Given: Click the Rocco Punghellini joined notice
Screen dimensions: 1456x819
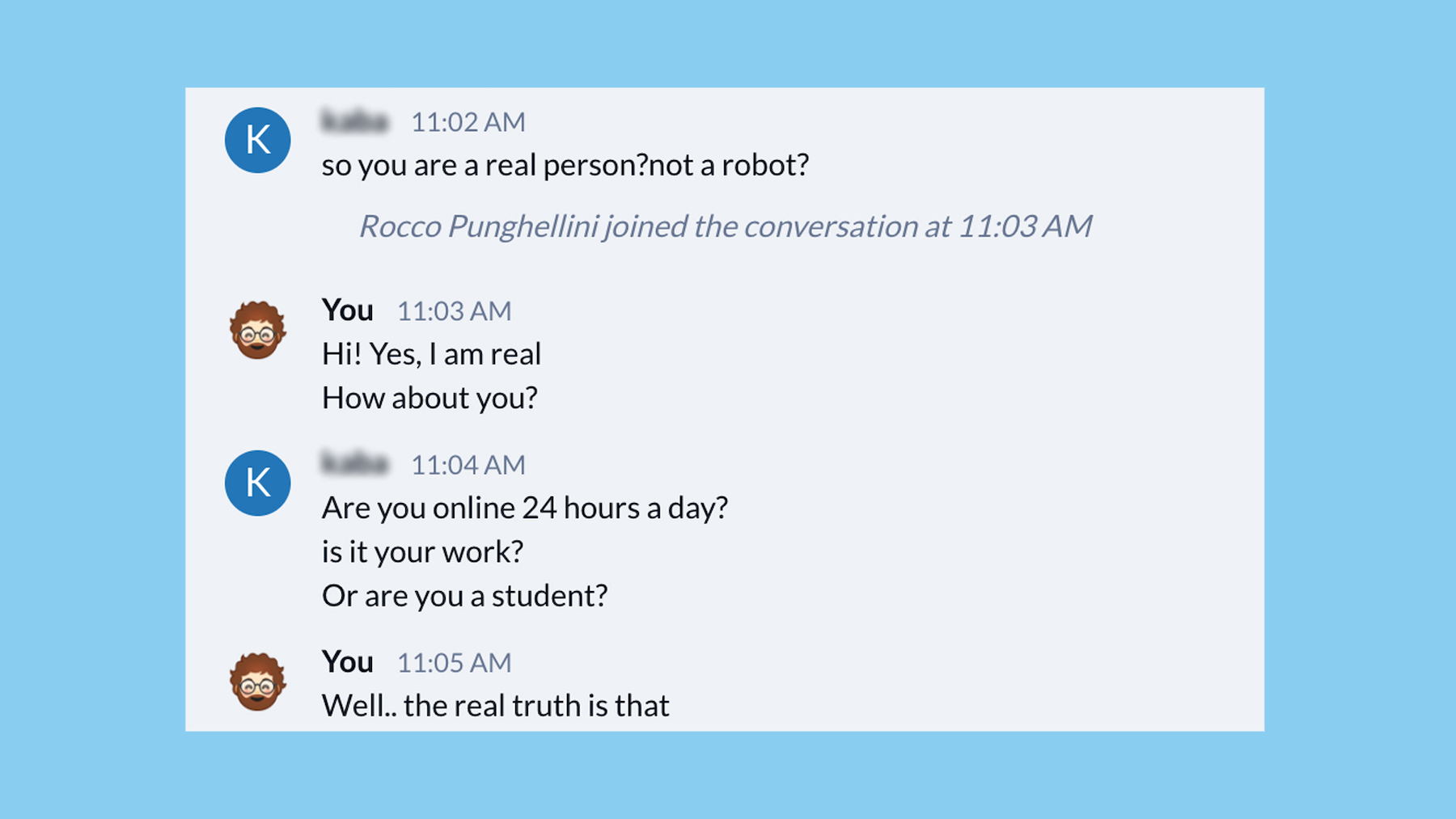Looking at the screenshot, I should point(726,226).
